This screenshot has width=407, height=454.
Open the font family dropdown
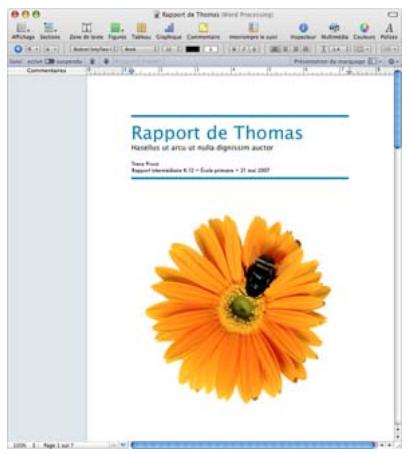[x=94, y=49]
